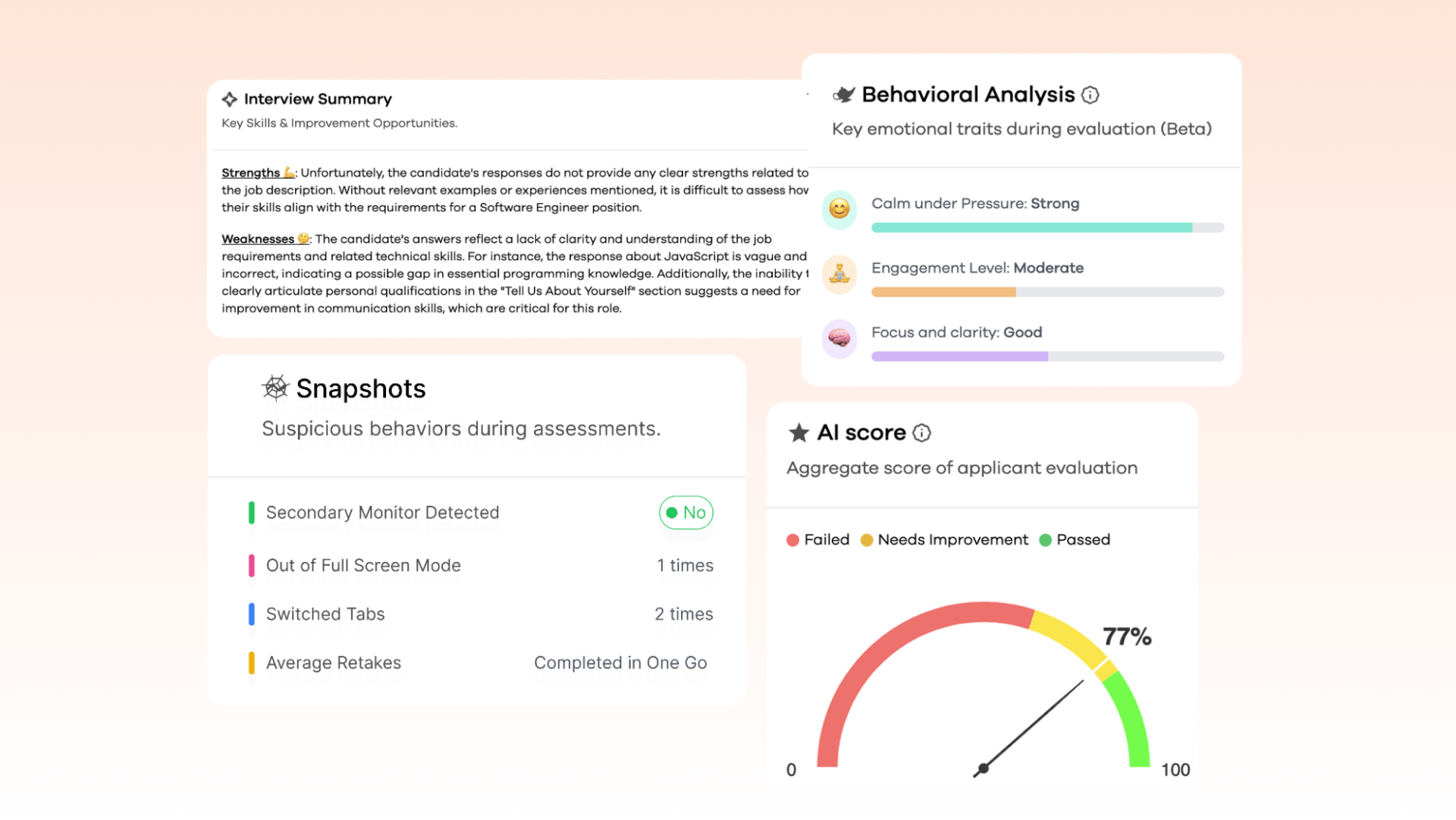1456x820 pixels.
Task: Click the AI score info icon
Action: 921,433
